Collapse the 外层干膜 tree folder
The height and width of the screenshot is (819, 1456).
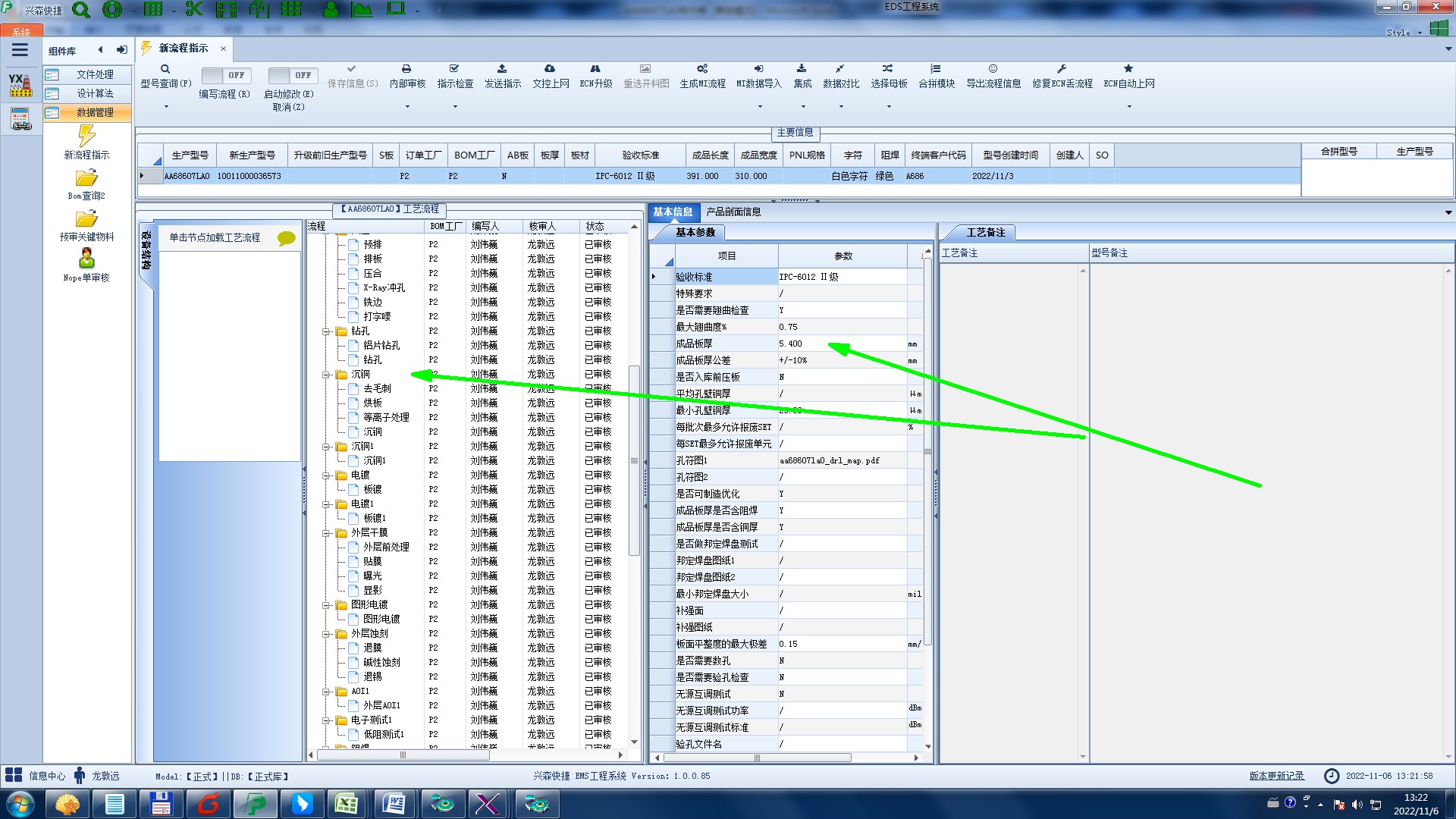[x=326, y=533]
